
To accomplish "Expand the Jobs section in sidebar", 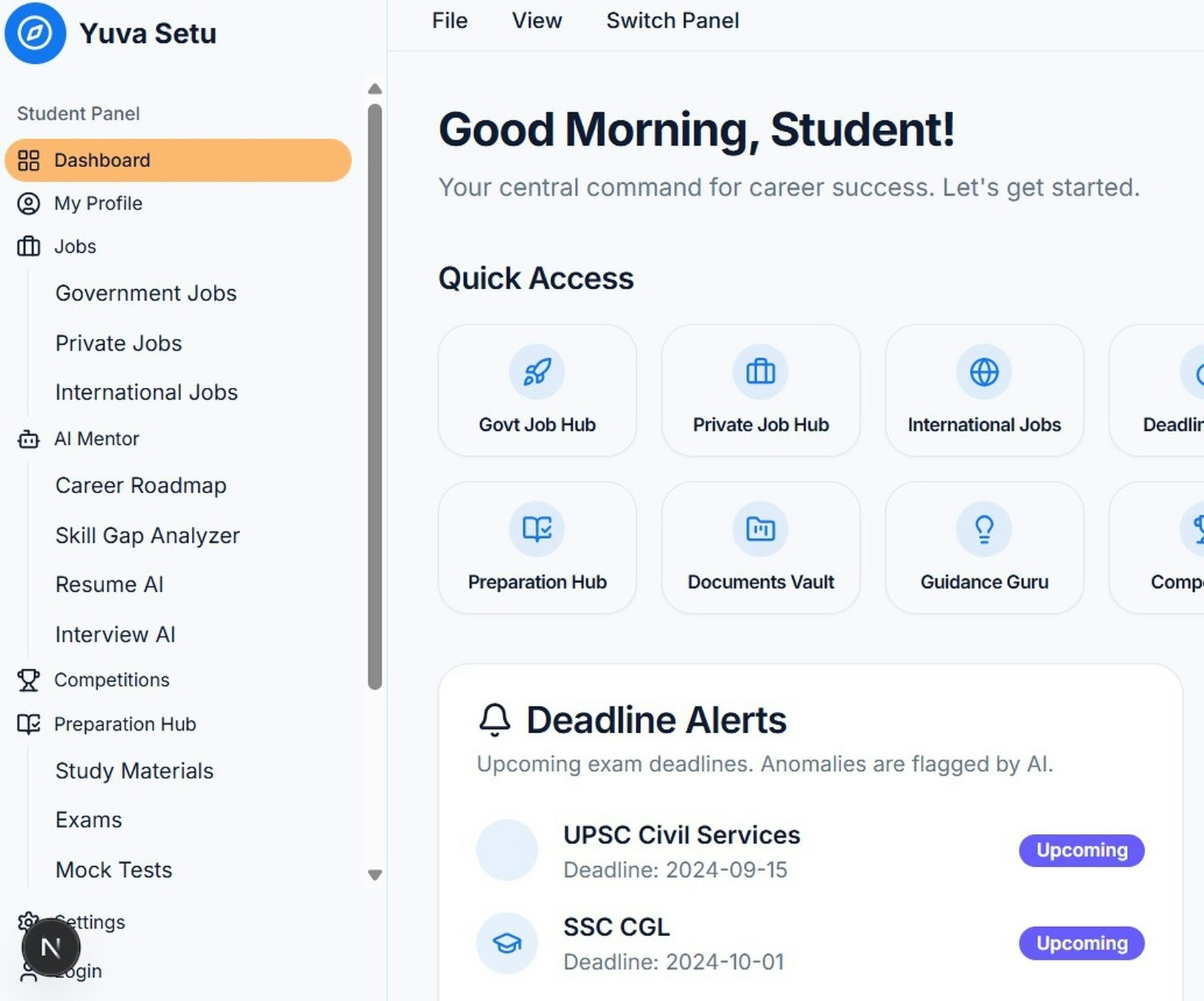I will [x=74, y=246].
